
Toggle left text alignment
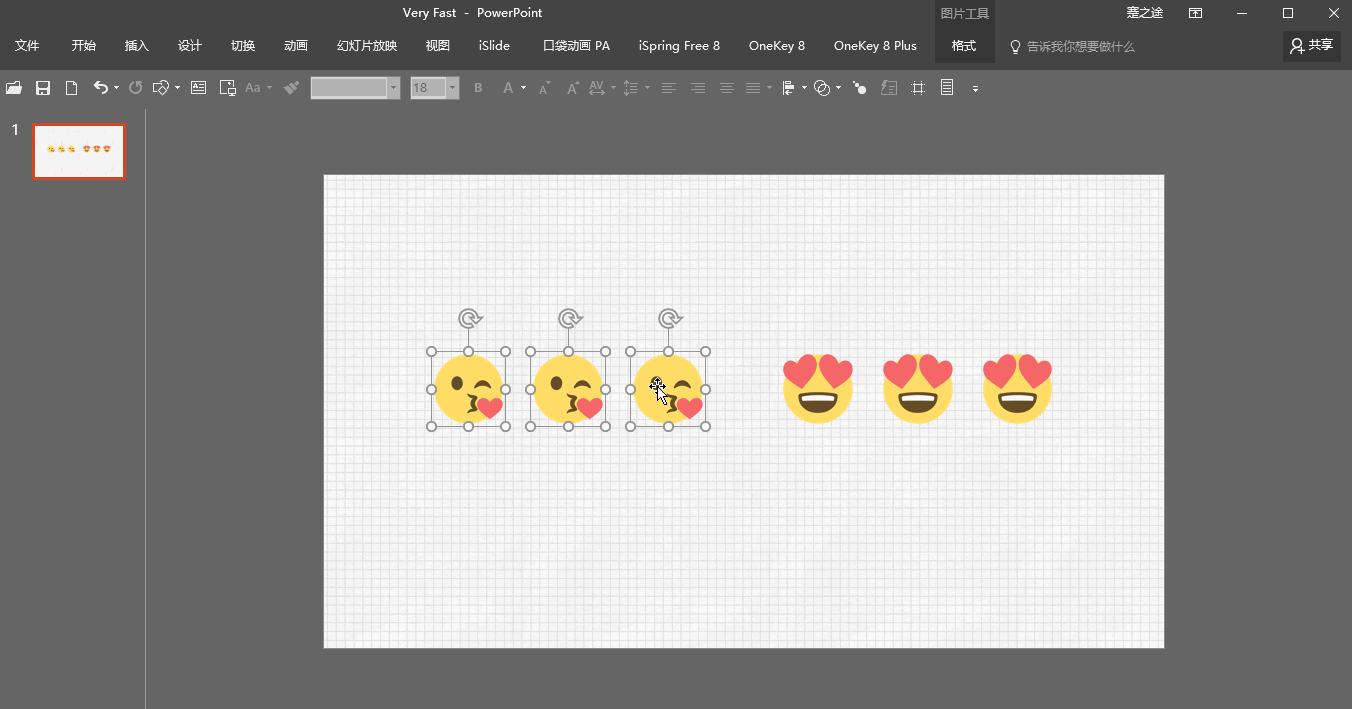(x=668, y=88)
